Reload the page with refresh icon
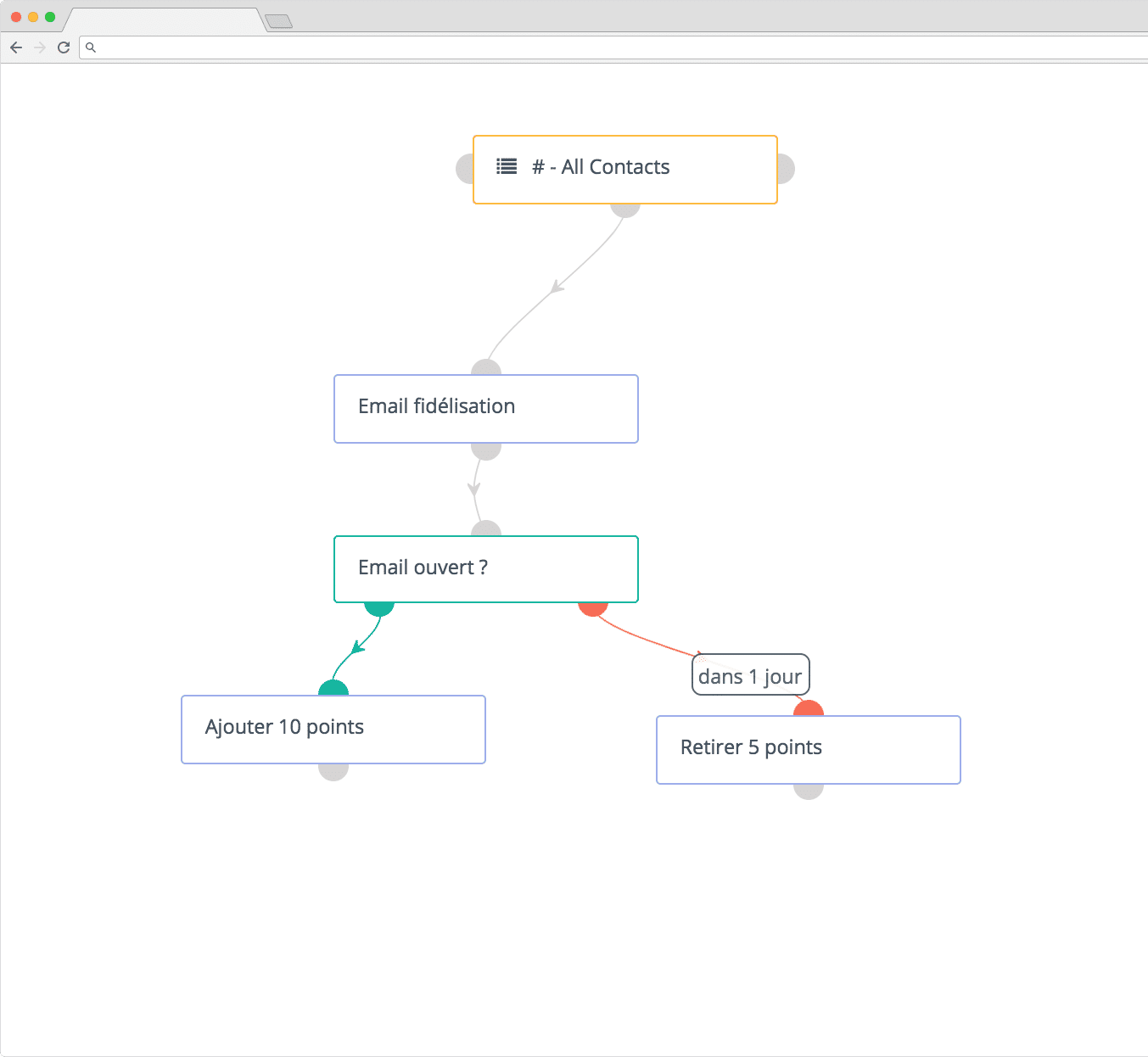Image resolution: width=1148 pixels, height=1057 pixels. (64, 48)
